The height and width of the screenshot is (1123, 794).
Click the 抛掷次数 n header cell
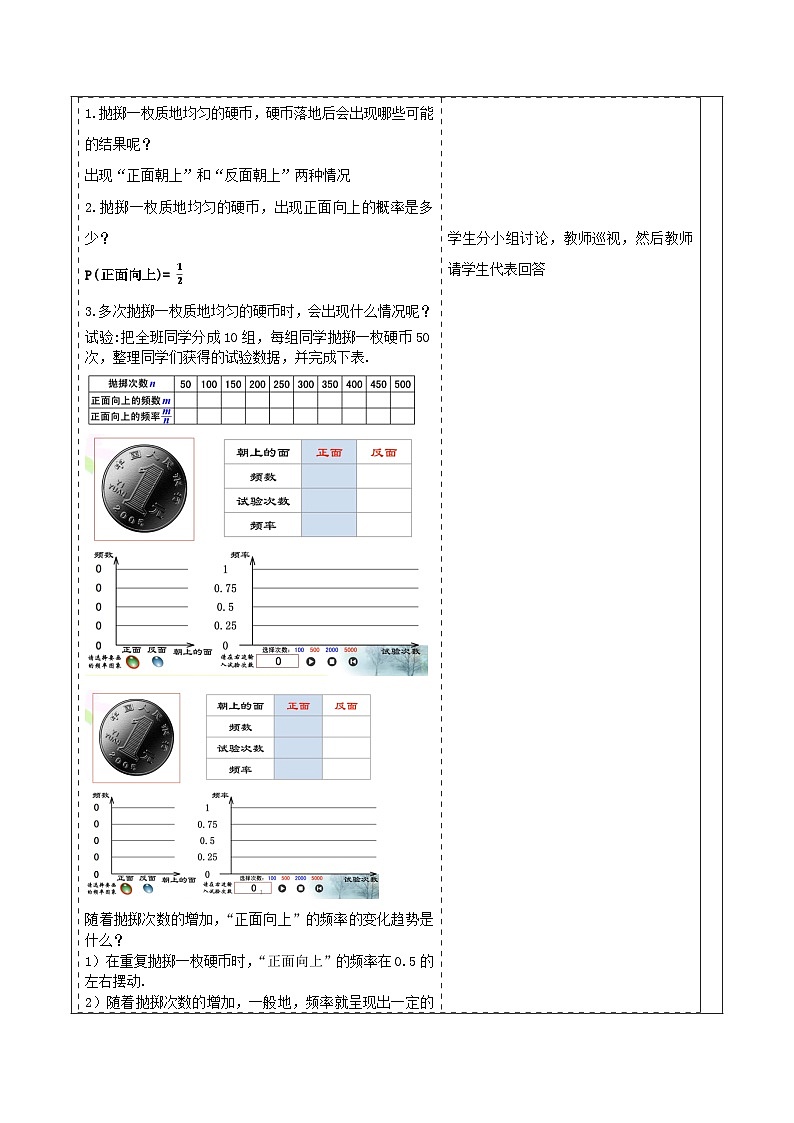[132, 384]
